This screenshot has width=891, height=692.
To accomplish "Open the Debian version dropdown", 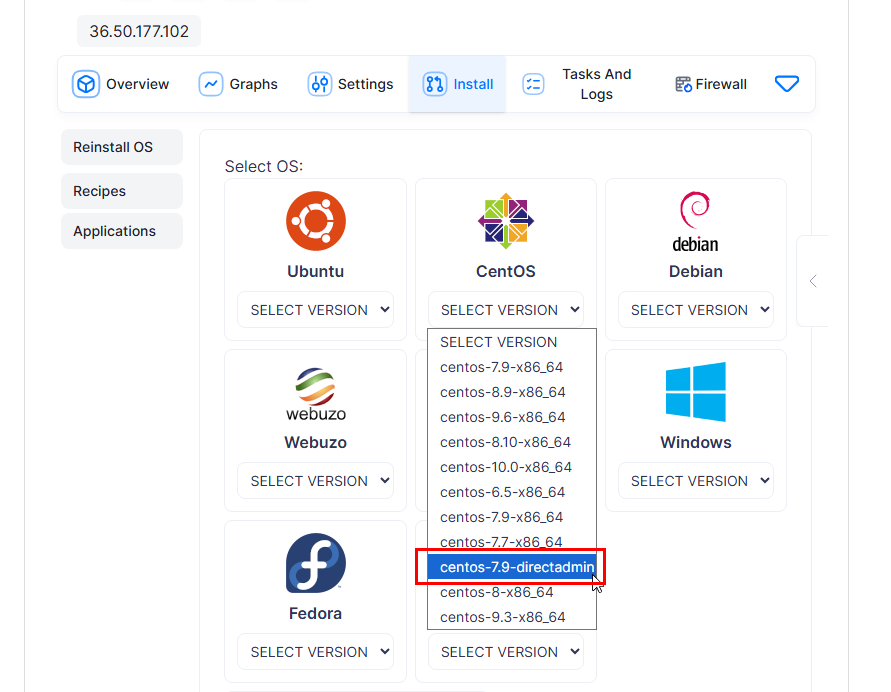I will click(x=696, y=310).
